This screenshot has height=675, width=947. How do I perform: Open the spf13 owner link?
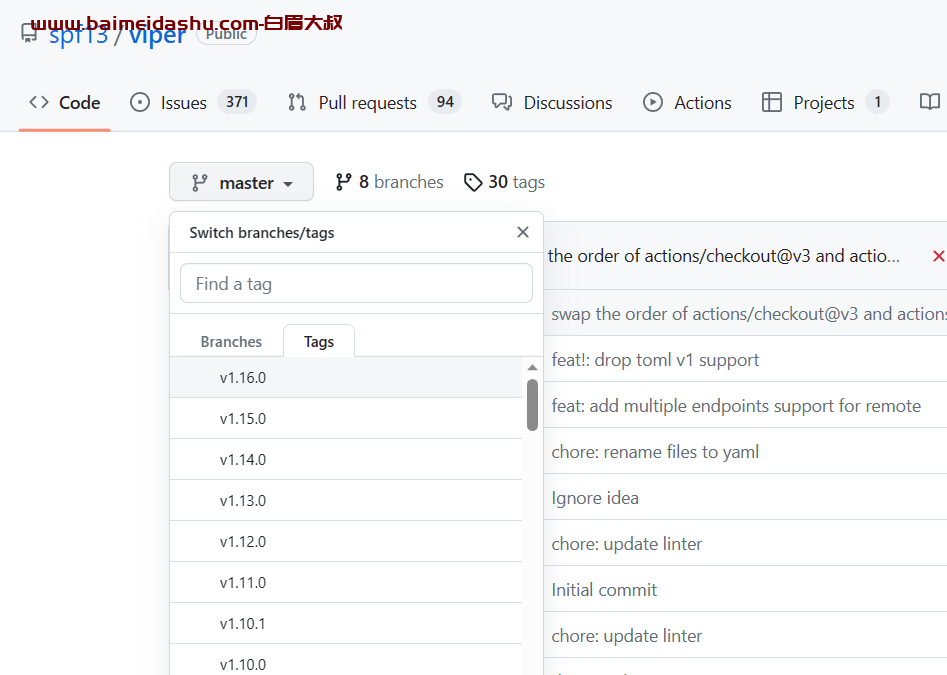79,35
